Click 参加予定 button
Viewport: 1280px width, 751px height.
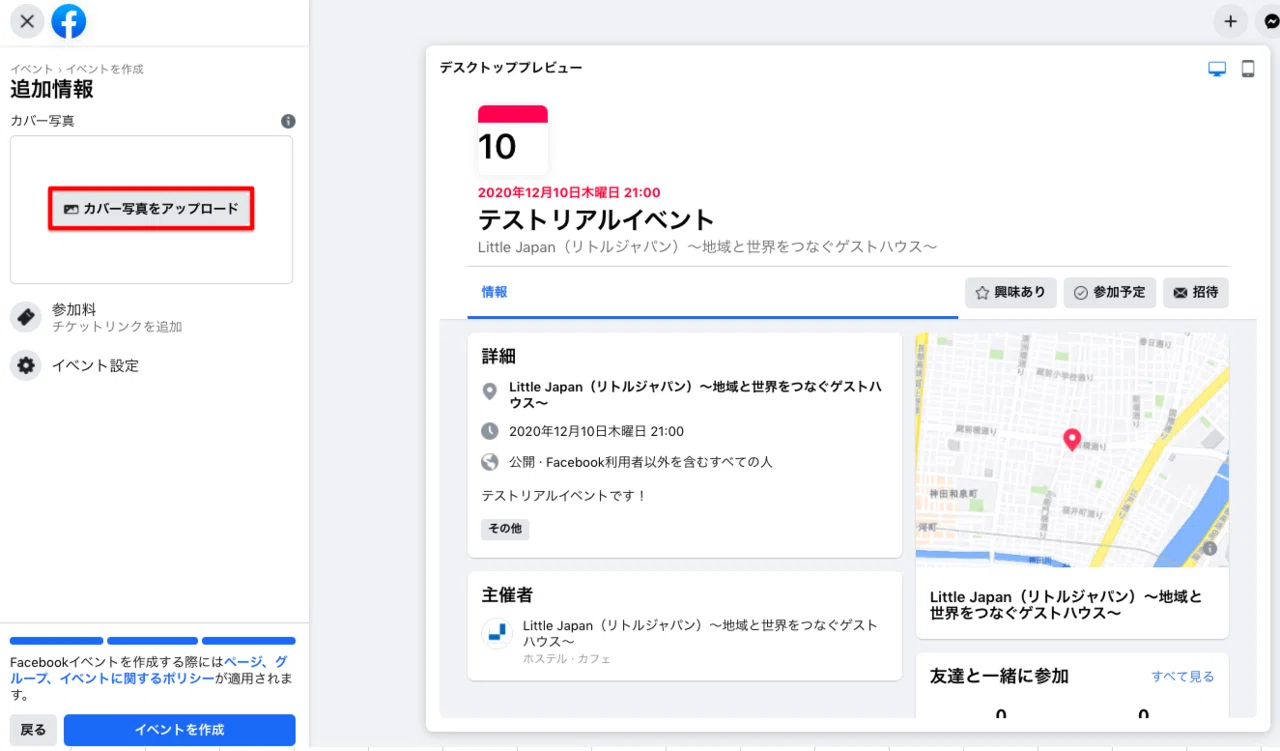pos(1110,293)
